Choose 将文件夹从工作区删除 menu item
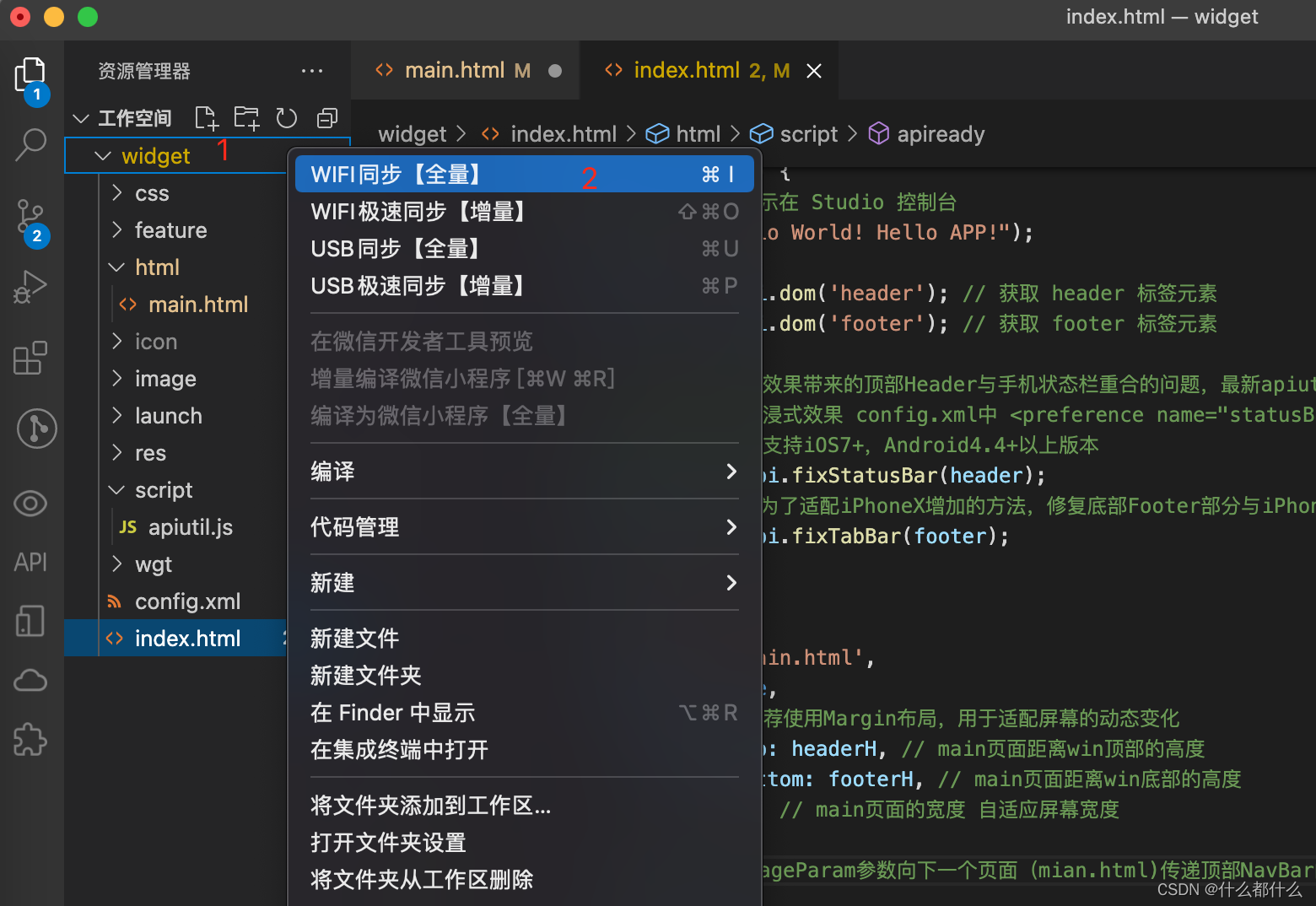This screenshot has height=906, width=1316. click(524, 880)
